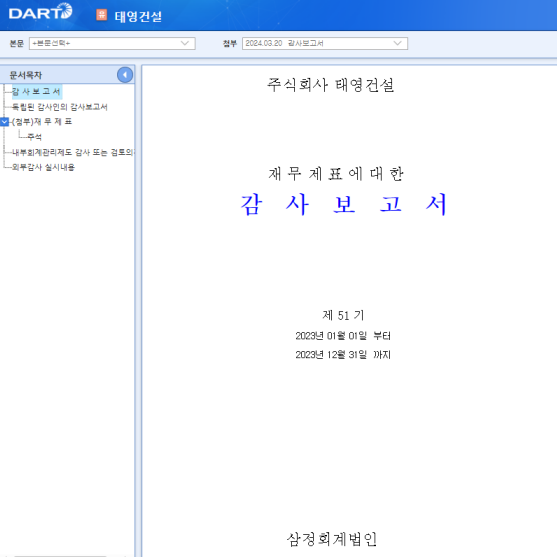Collapse the 문서목차 panel with arrow button

coord(125,75)
